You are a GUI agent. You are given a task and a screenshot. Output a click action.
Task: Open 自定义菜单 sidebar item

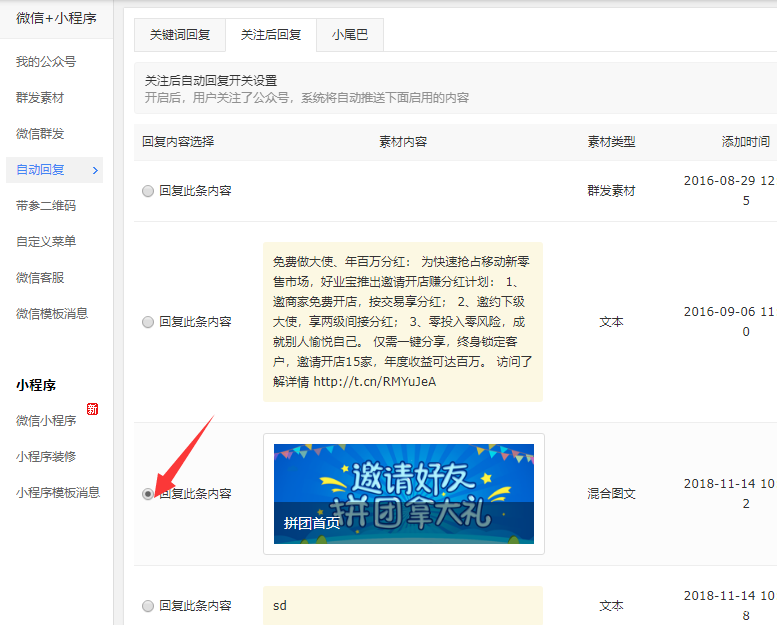46,241
